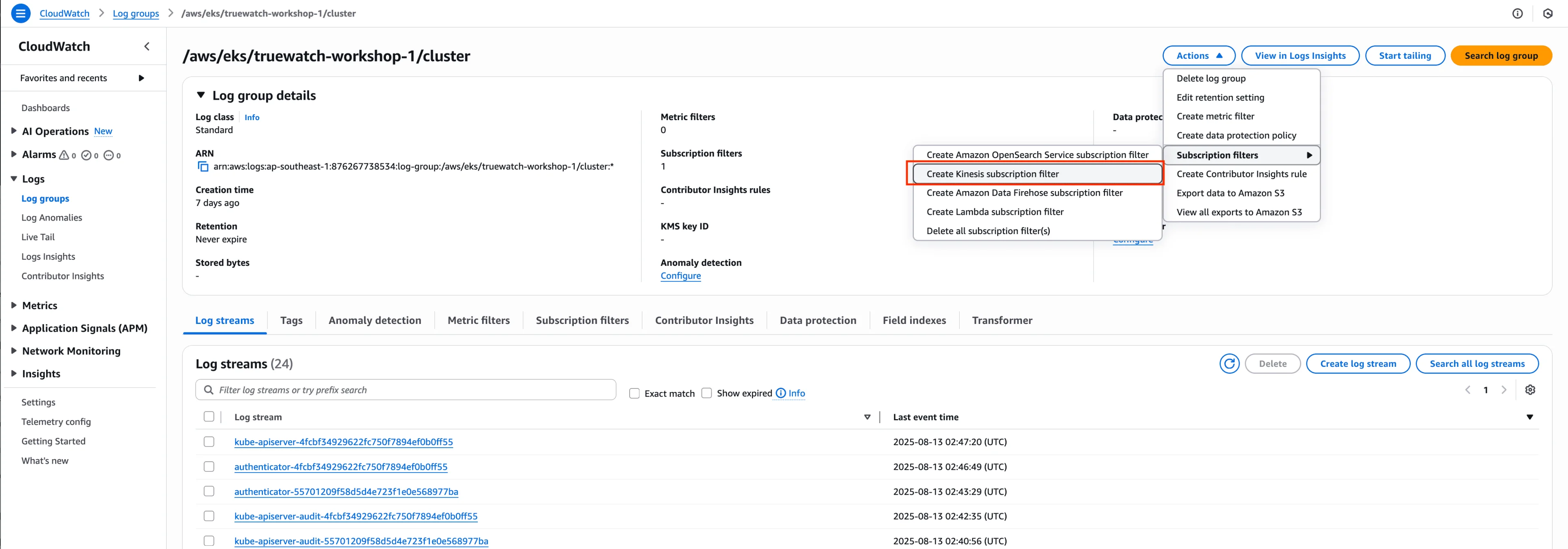The image size is (1568, 549).
Task: Click the info circle icon in the top bar
Action: [x=1517, y=13]
